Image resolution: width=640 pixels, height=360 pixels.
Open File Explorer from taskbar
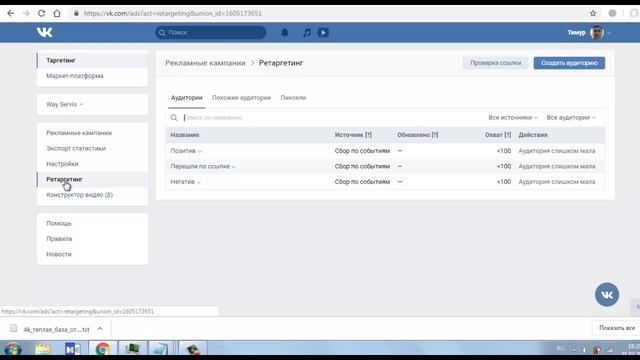coord(43,349)
